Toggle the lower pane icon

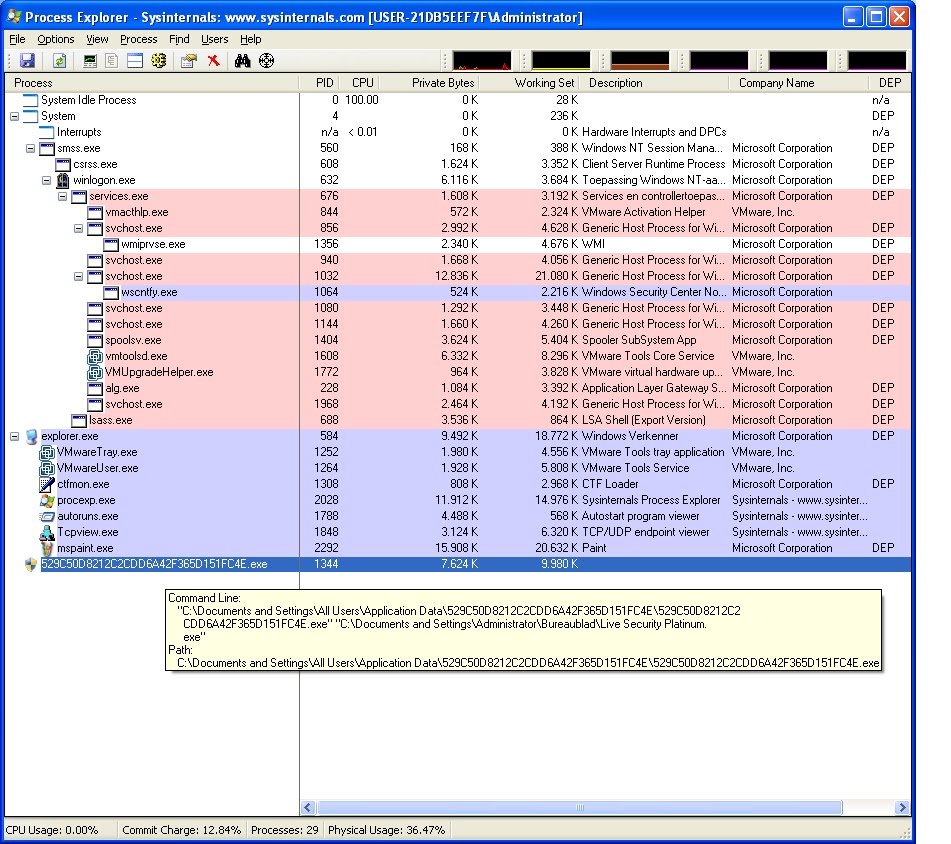(135, 61)
